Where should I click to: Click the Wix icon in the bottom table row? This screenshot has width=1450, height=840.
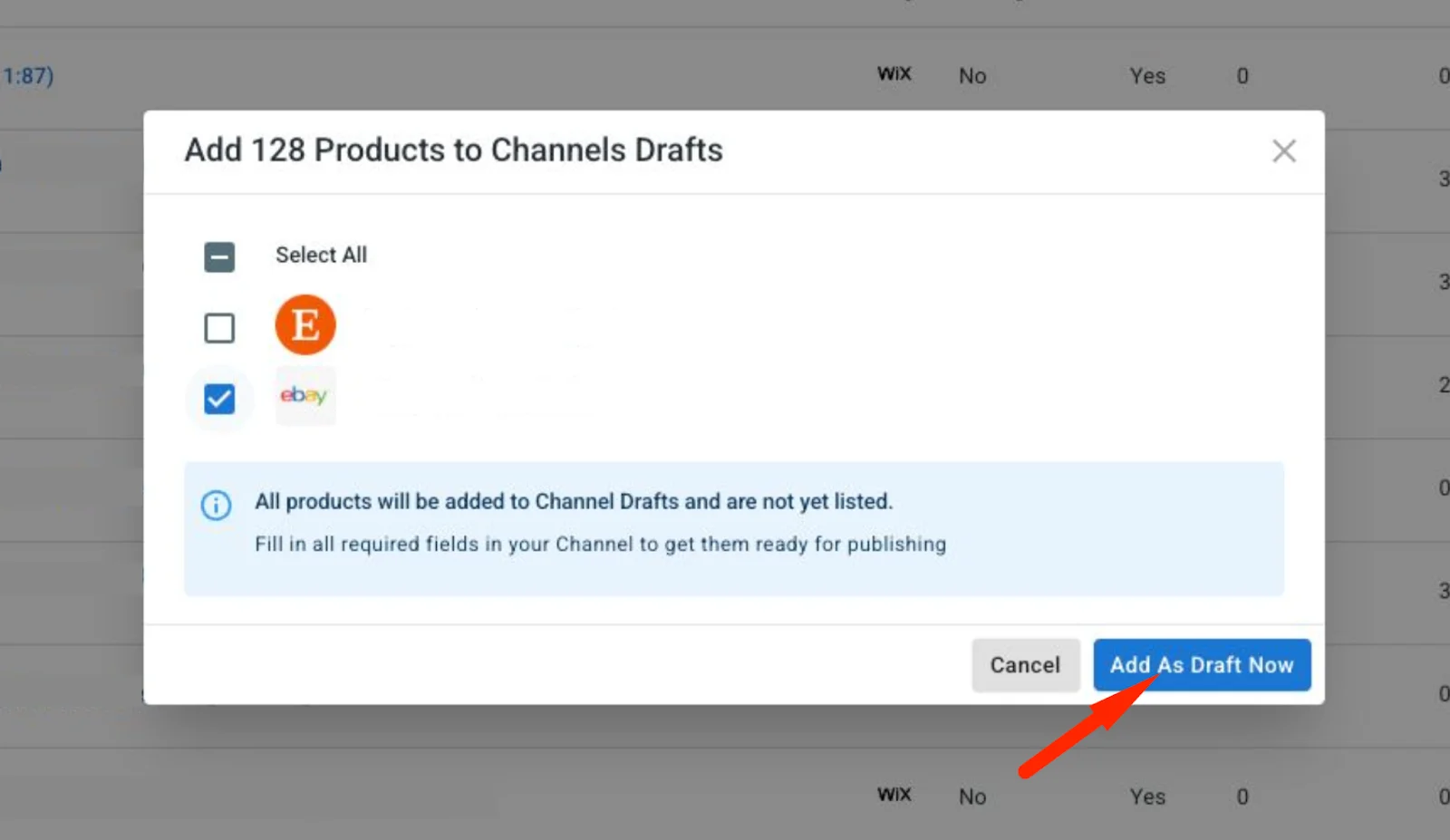[894, 794]
